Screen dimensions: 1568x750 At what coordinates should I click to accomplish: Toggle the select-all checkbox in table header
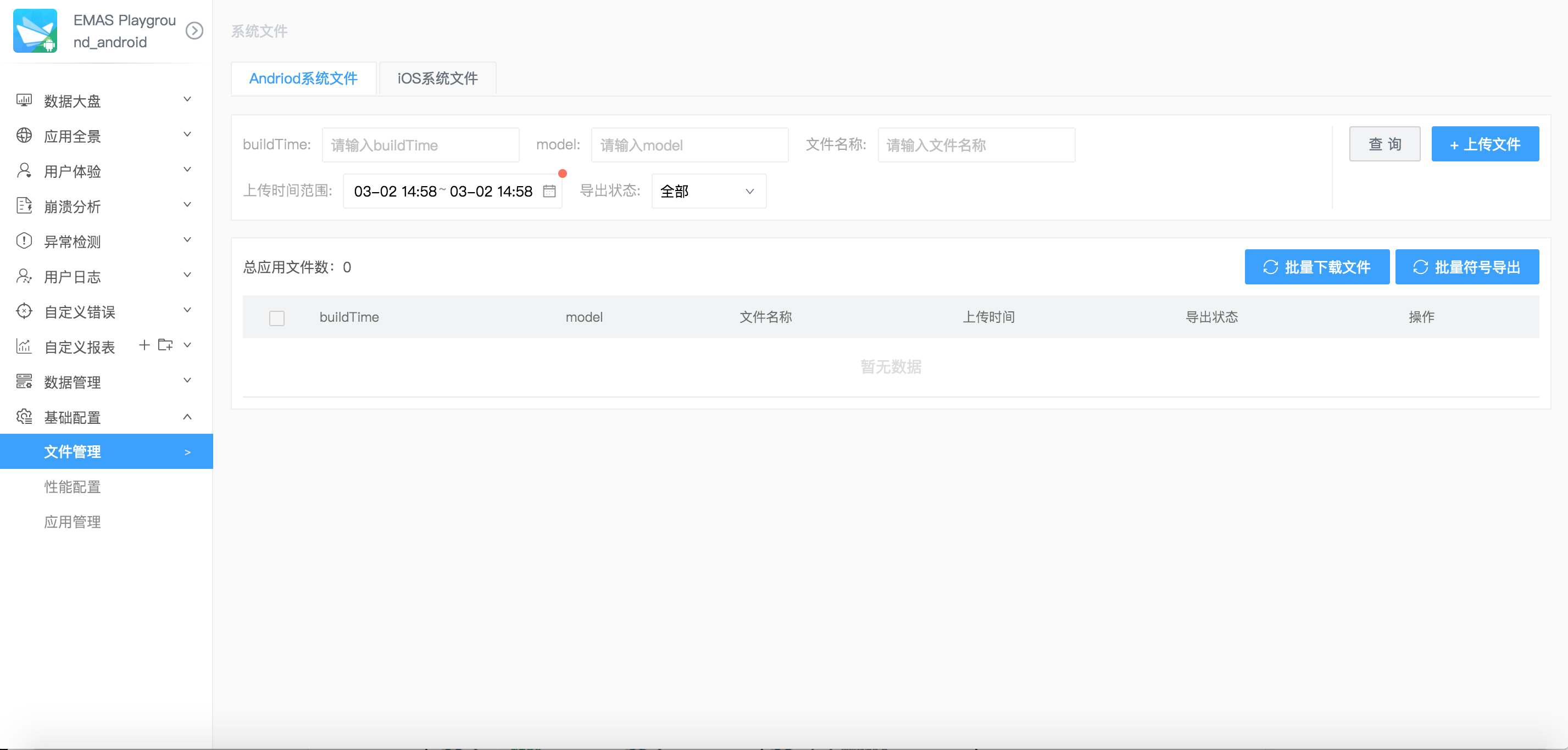277,318
